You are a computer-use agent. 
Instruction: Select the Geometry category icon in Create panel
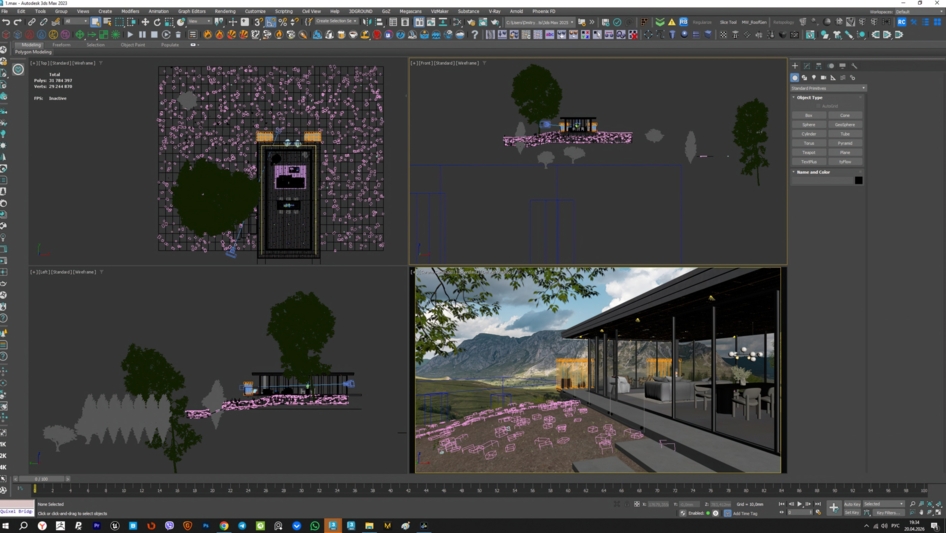tap(795, 78)
